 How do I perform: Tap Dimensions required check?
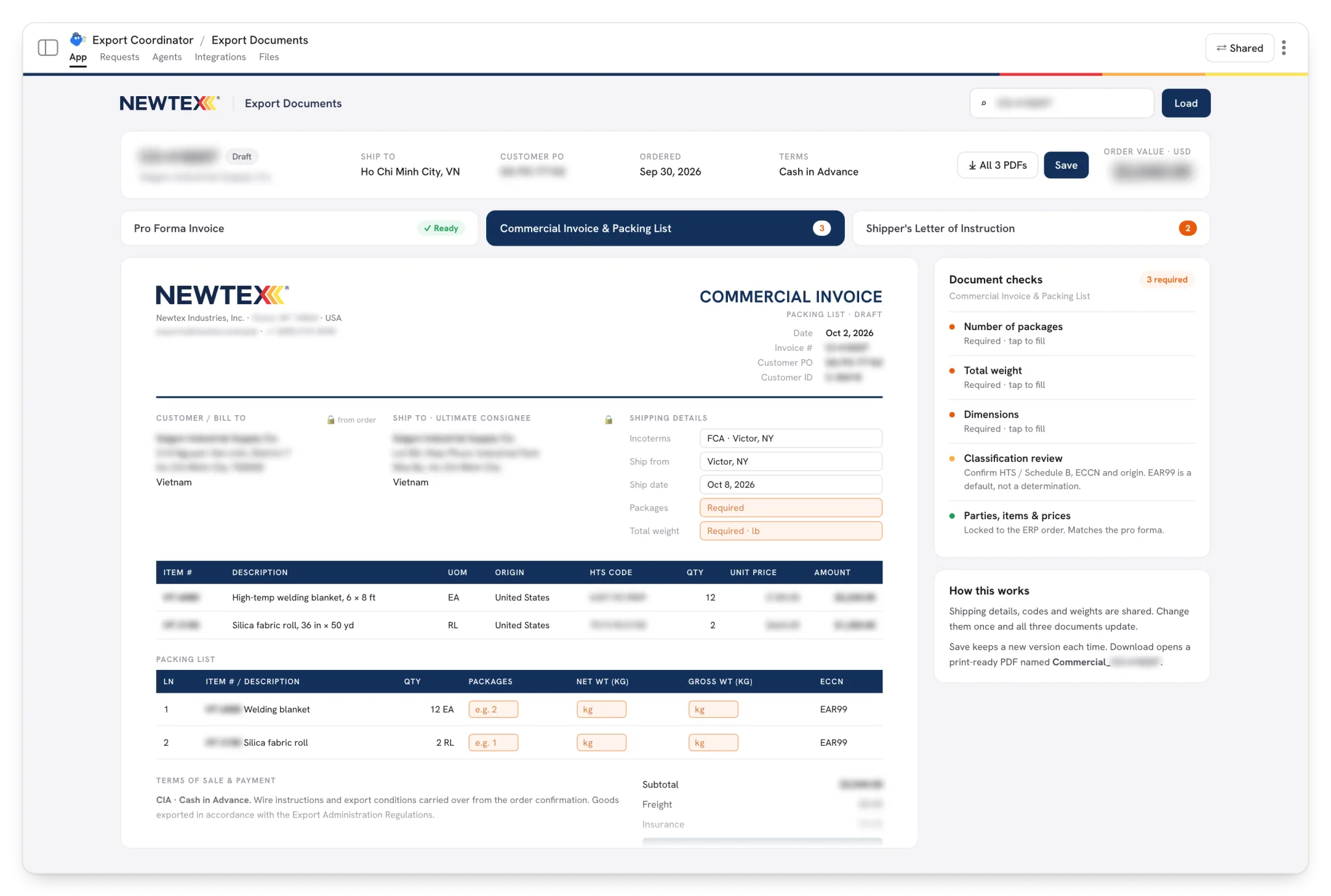(x=1072, y=421)
